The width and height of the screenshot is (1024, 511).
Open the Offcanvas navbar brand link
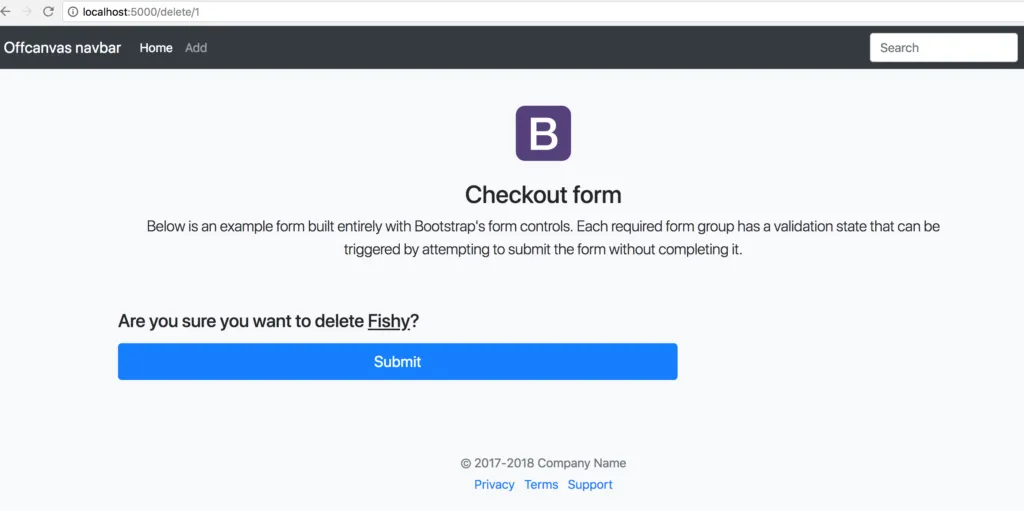tap(62, 48)
